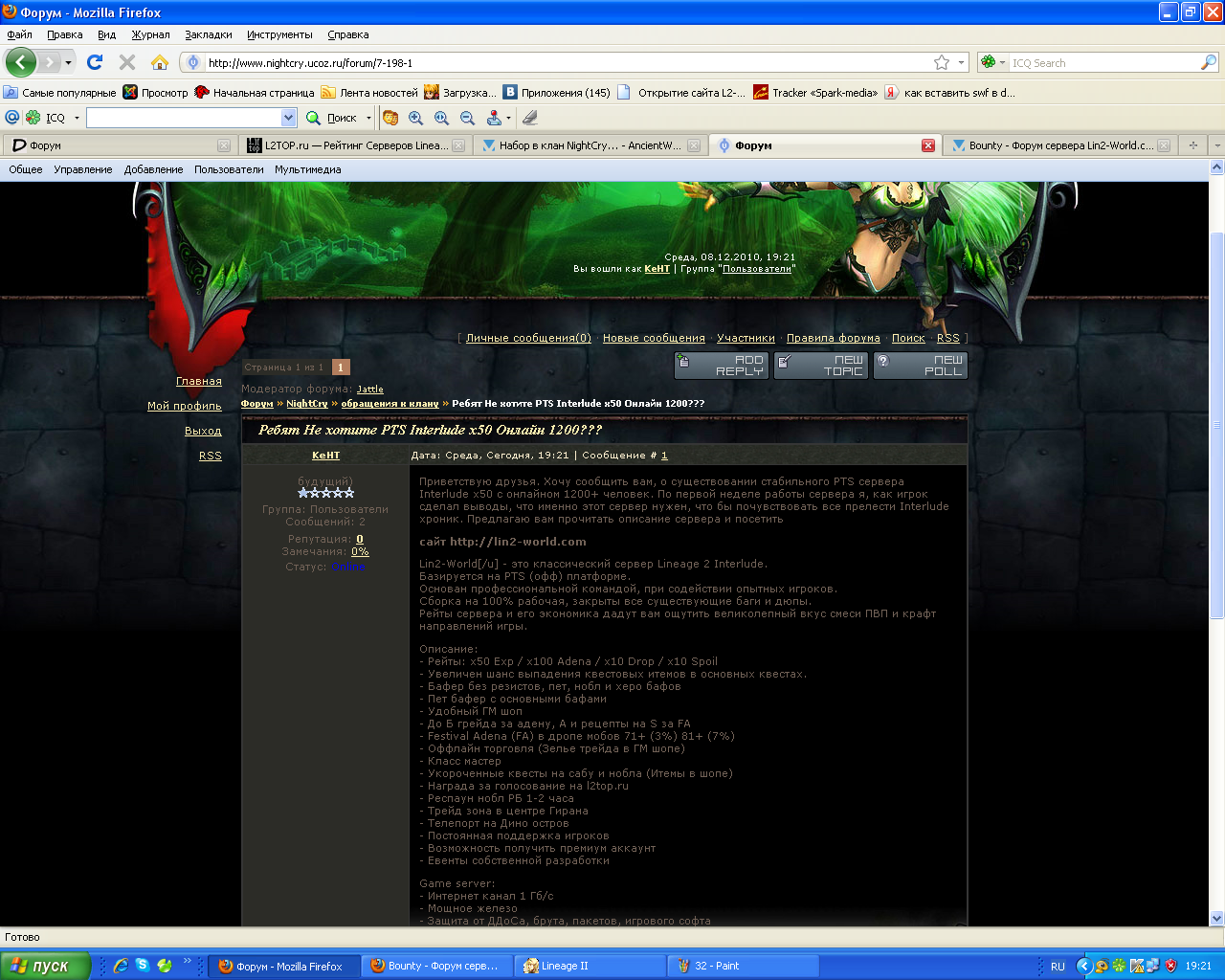Open the Журнал menu
The width and height of the screenshot is (1225, 980).
click(150, 34)
